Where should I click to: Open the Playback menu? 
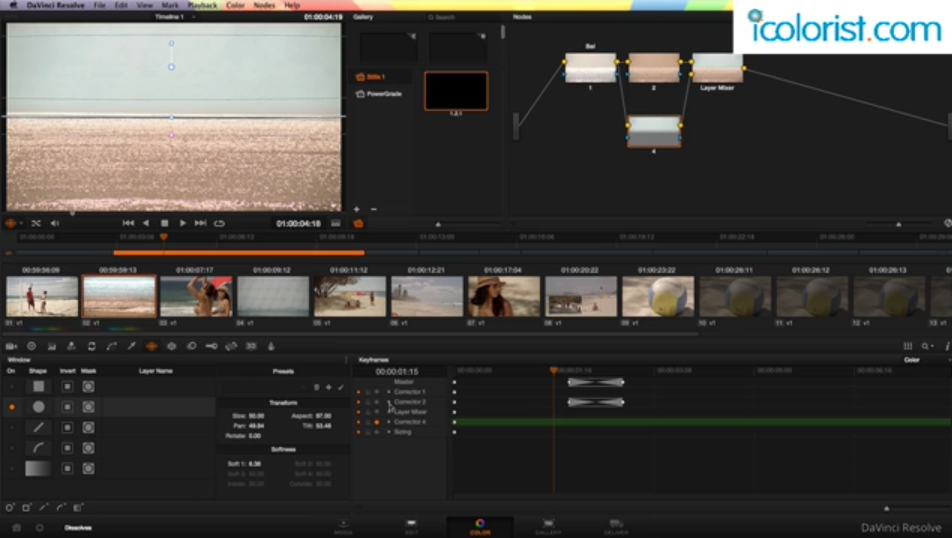click(202, 5)
